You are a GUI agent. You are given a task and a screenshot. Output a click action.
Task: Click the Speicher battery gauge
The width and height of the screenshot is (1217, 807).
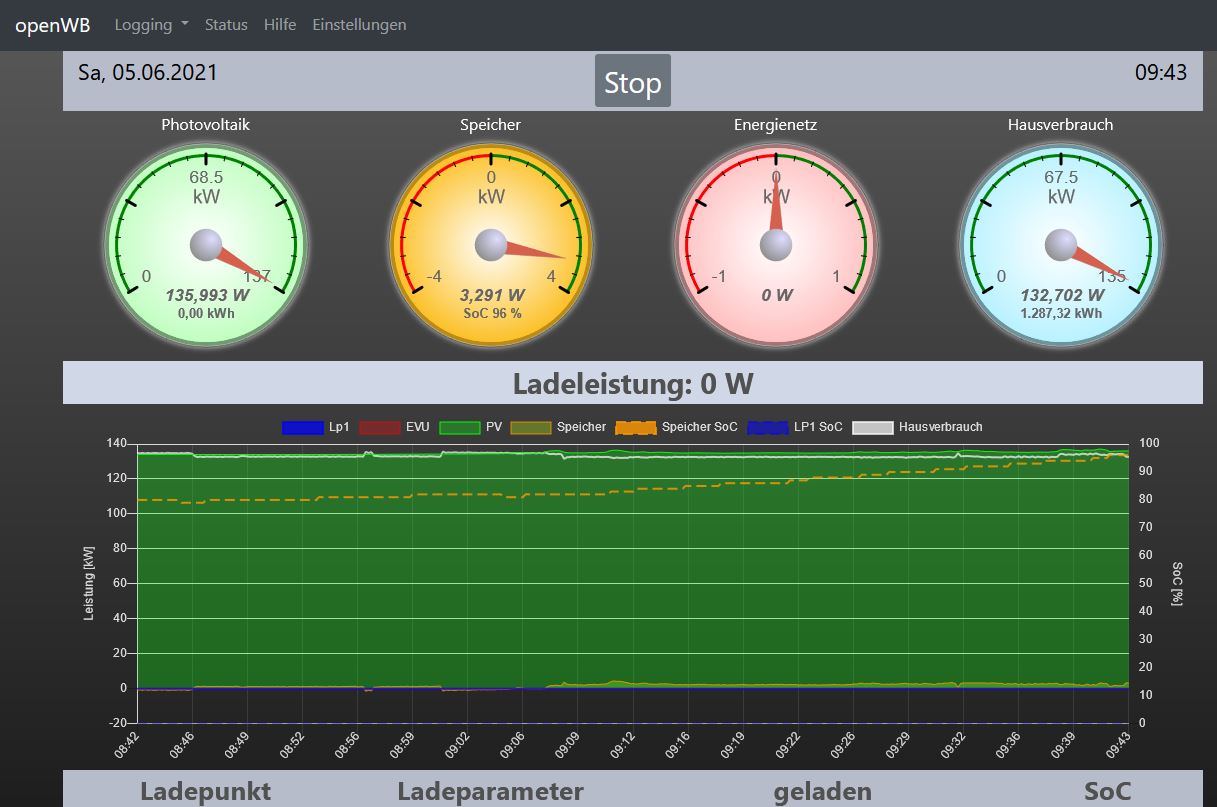pyautogui.click(x=491, y=245)
